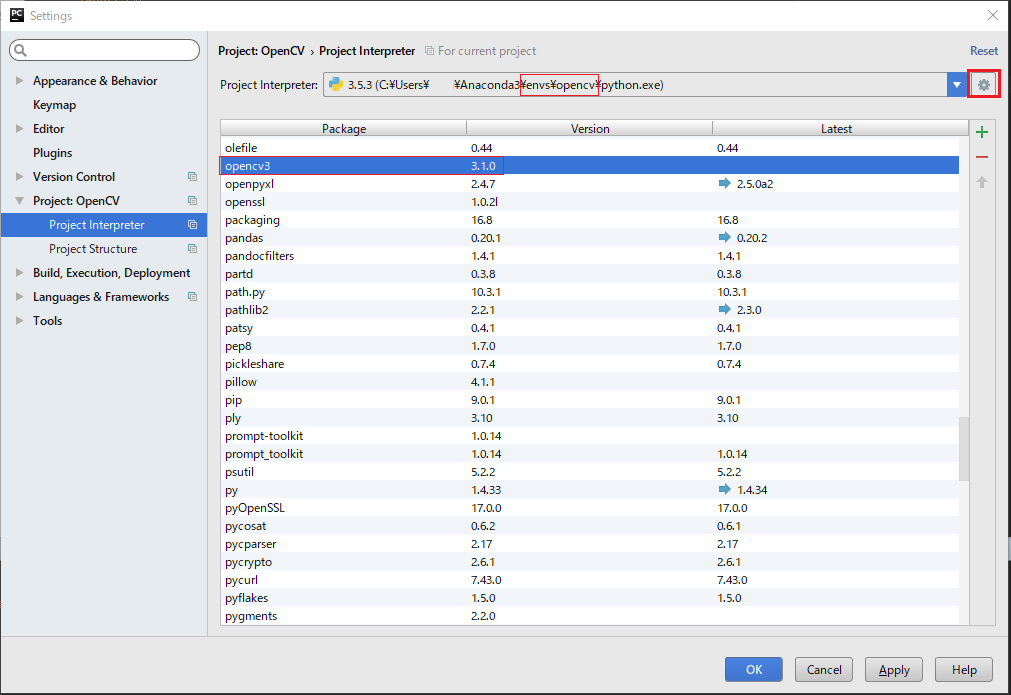
Task: Select the pygments package row
Action: coord(589,616)
